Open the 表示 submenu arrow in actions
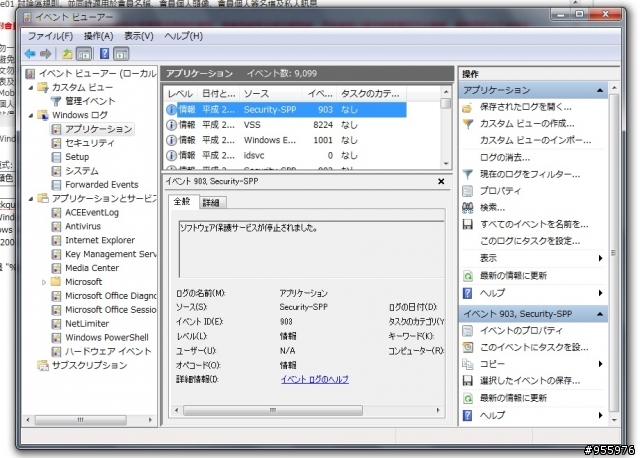 [600, 258]
